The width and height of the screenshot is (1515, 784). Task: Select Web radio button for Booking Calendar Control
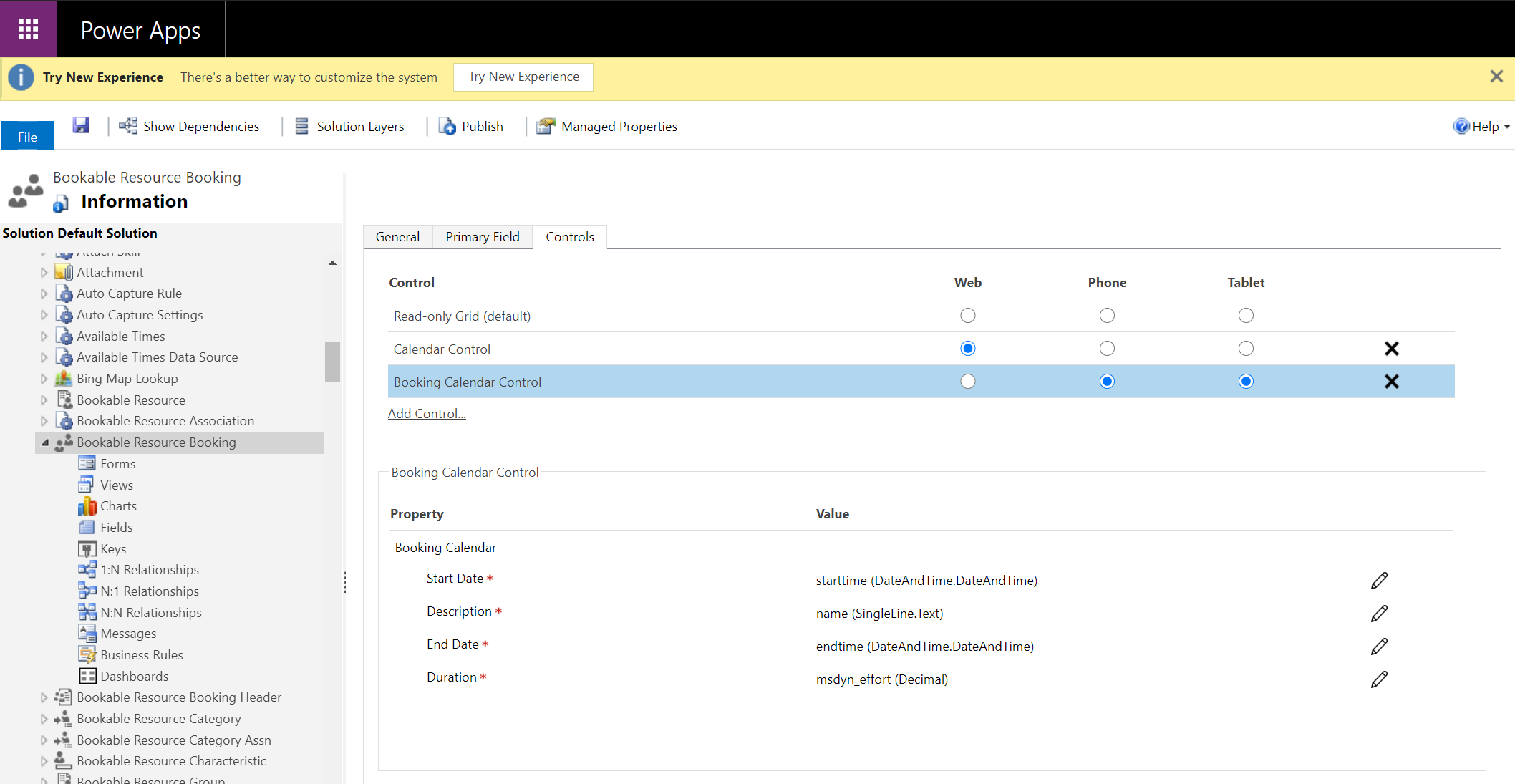click(x=966, y=381)
